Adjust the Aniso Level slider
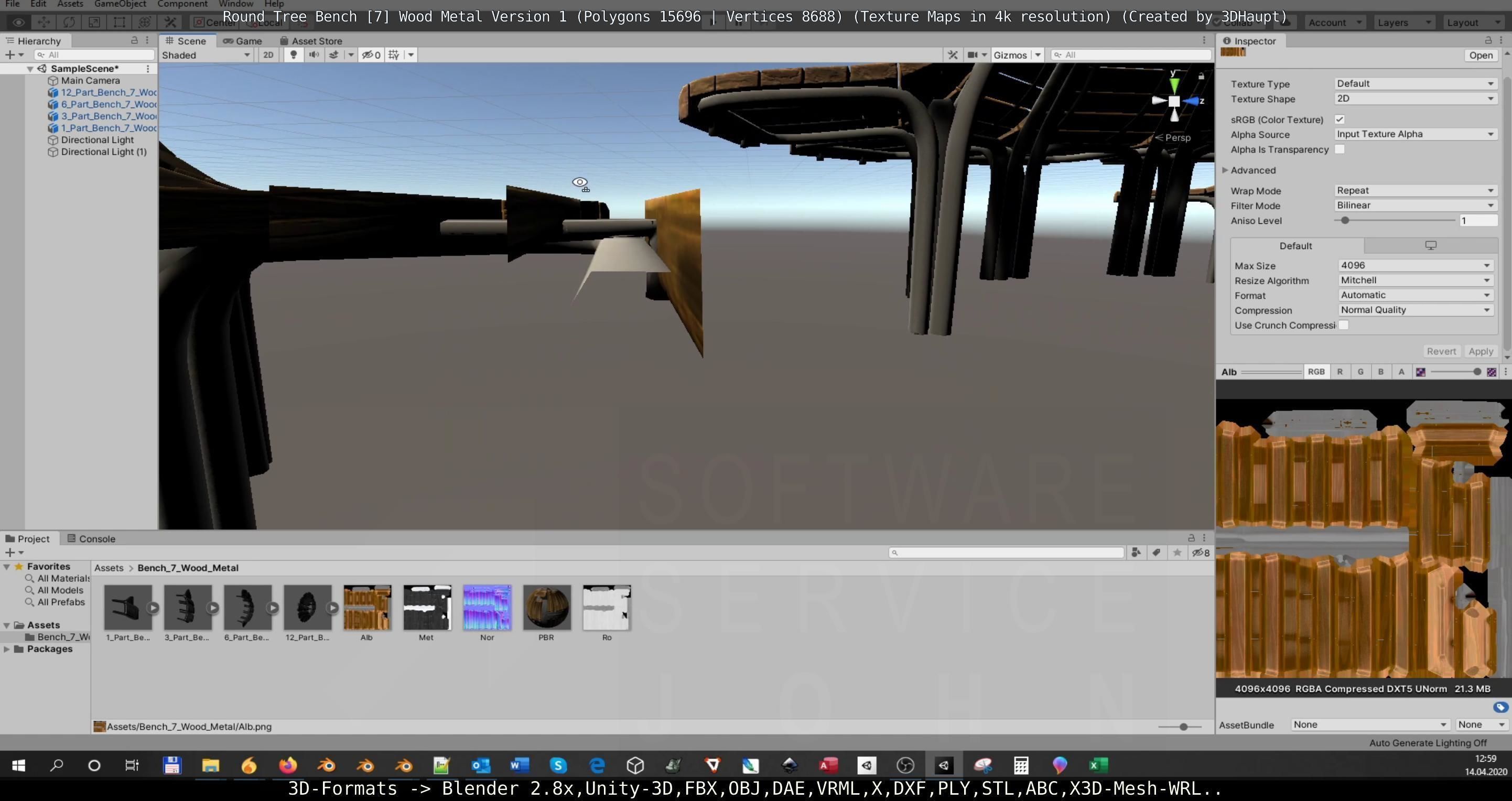 click(1345, 221)
